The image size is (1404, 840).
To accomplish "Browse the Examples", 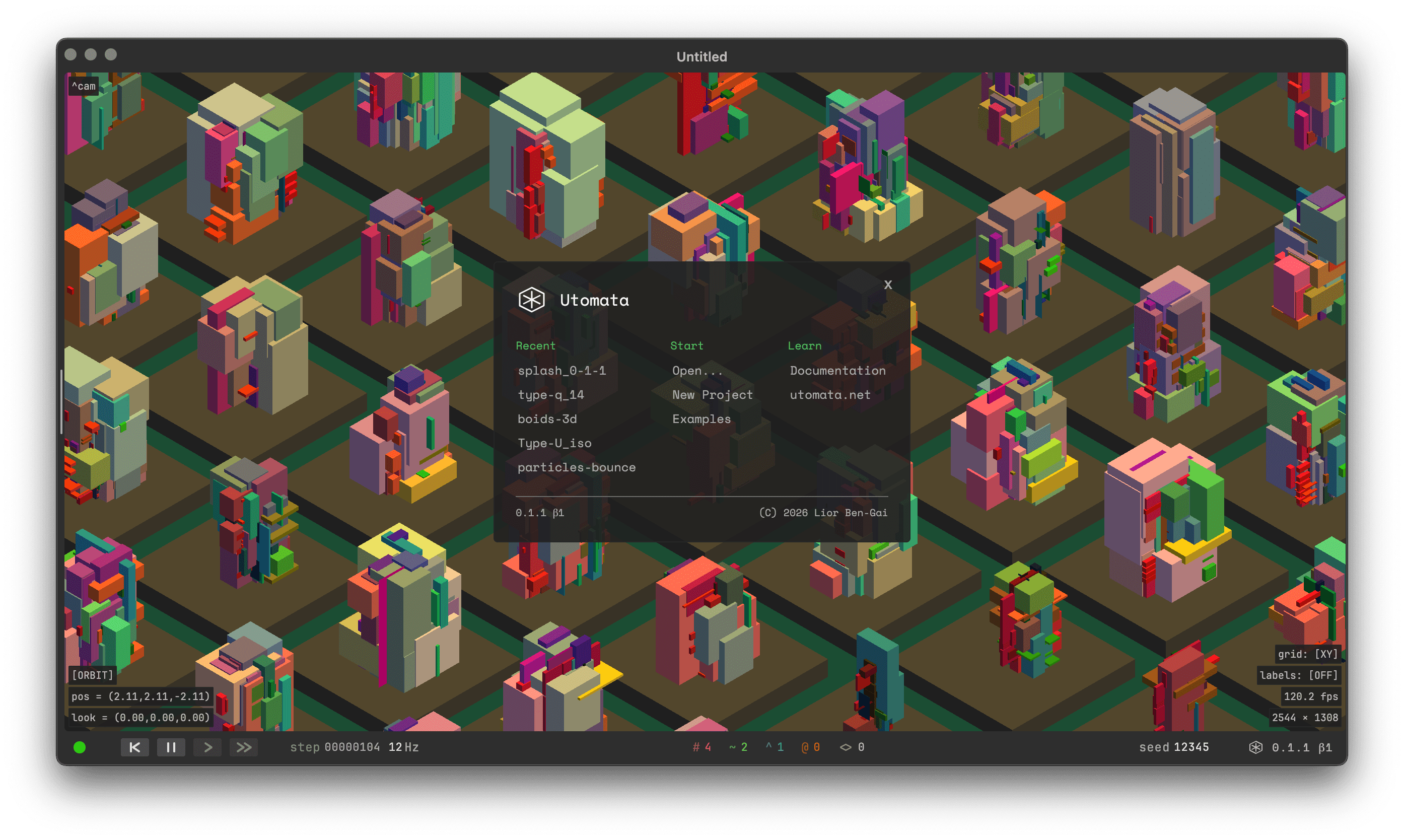I will (701, 419).
